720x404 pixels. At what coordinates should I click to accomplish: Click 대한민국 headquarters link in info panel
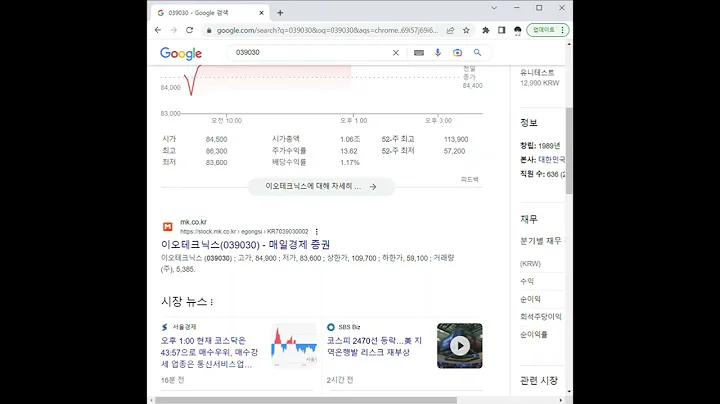pos(551,160)
